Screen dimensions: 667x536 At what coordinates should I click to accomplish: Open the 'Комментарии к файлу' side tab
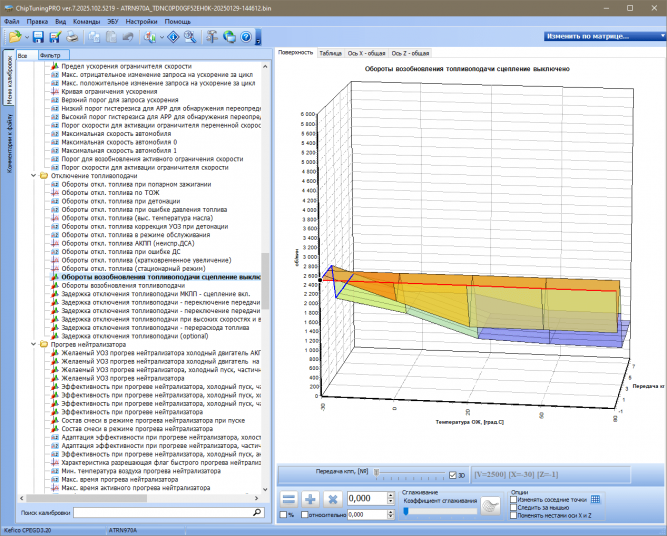click(x=9, y=143)
